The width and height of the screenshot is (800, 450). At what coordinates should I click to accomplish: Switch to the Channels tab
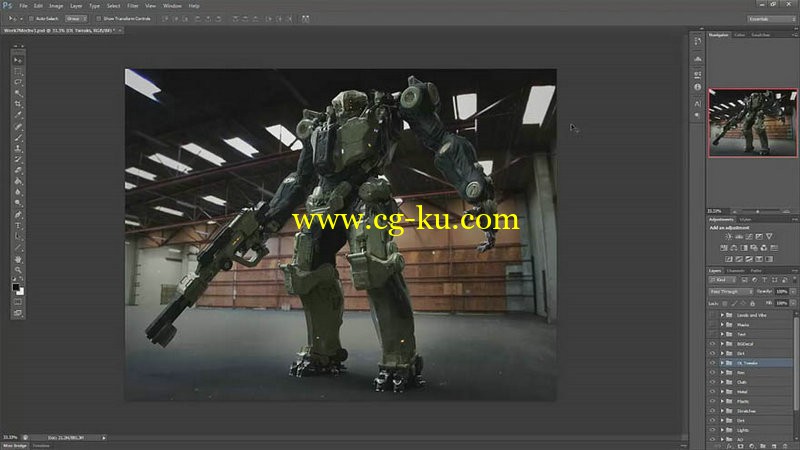pyautogui.click(x=735, y=271)
